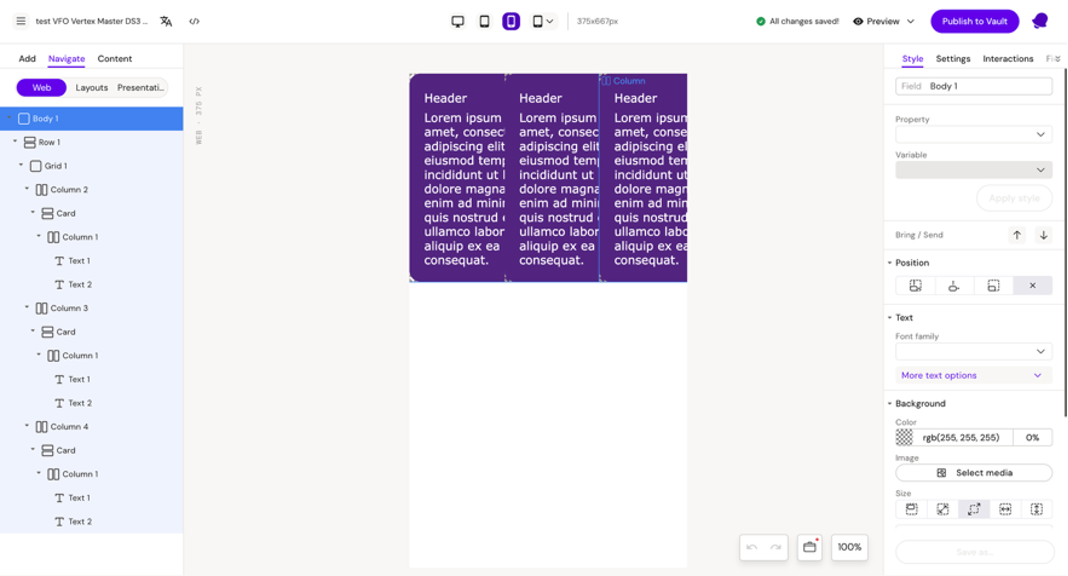1068x576 pixels.
Task: Open the toolbox icon beside zoom
Action: 809,547
